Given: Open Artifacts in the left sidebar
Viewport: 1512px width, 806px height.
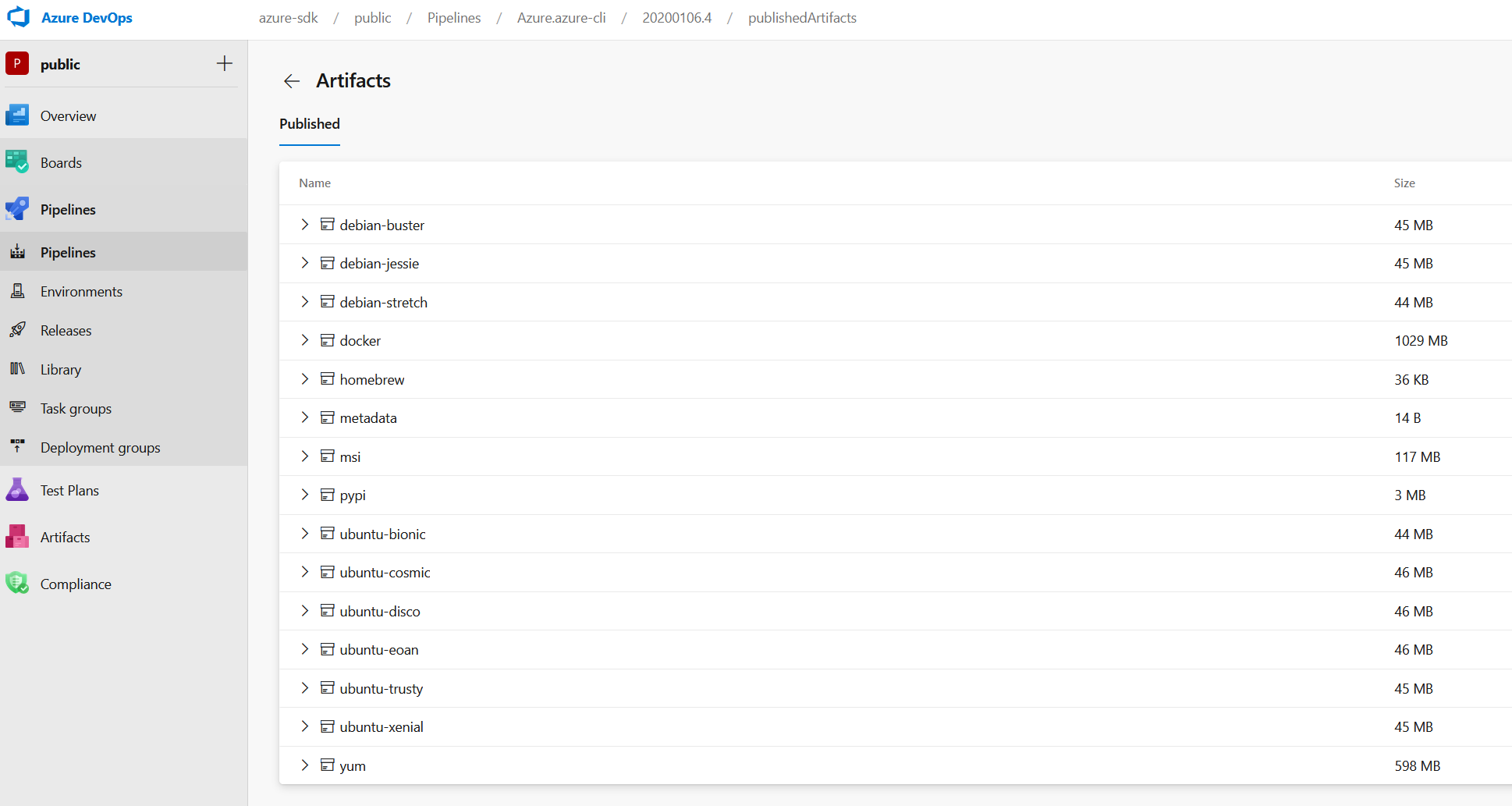Looking at the screenshot, I should (x=65, y=538).
